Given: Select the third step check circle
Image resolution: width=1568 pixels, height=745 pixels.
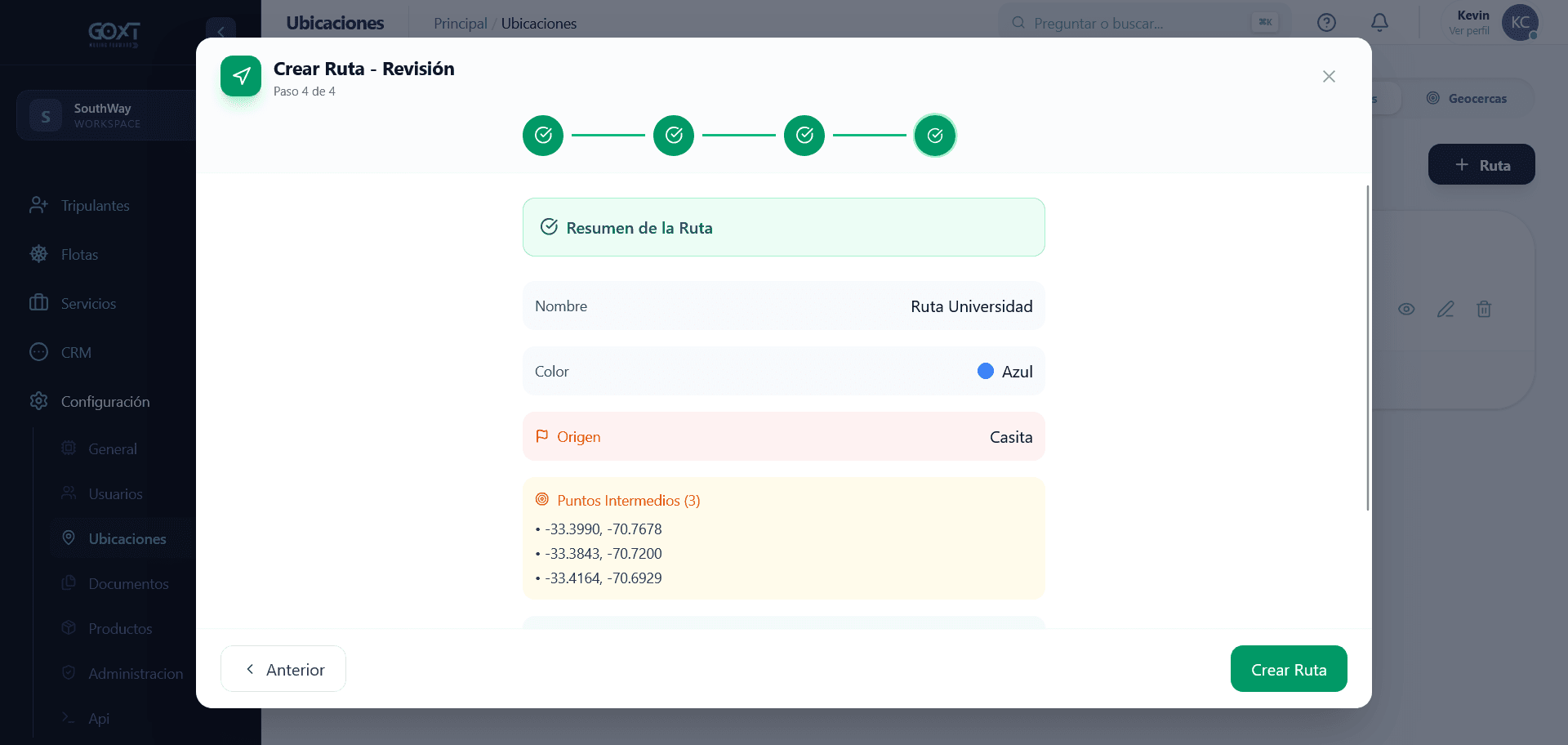Looking at the screenshot, I should click(x=804, y=136).
